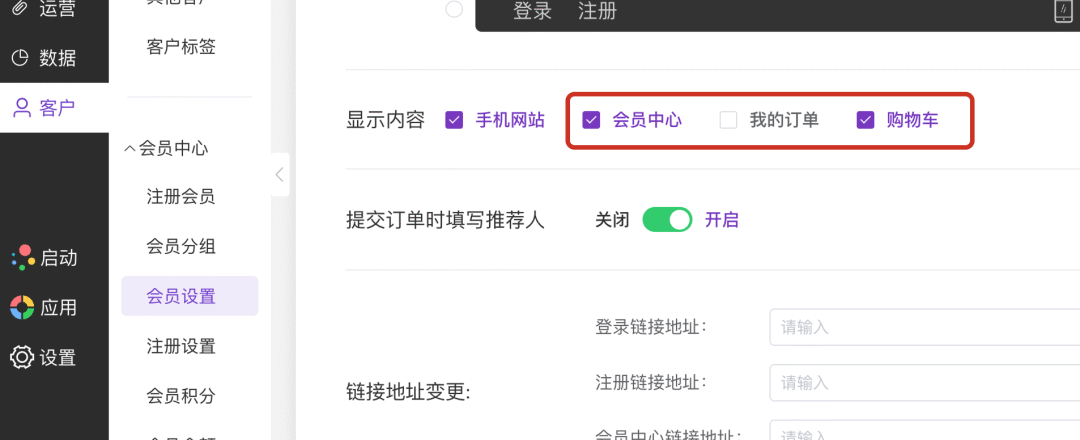Image resolution: width=1080 pixels, height=440 pixels.
Task: Uncheck the 会员中心 checkbox
Action: 591,120
